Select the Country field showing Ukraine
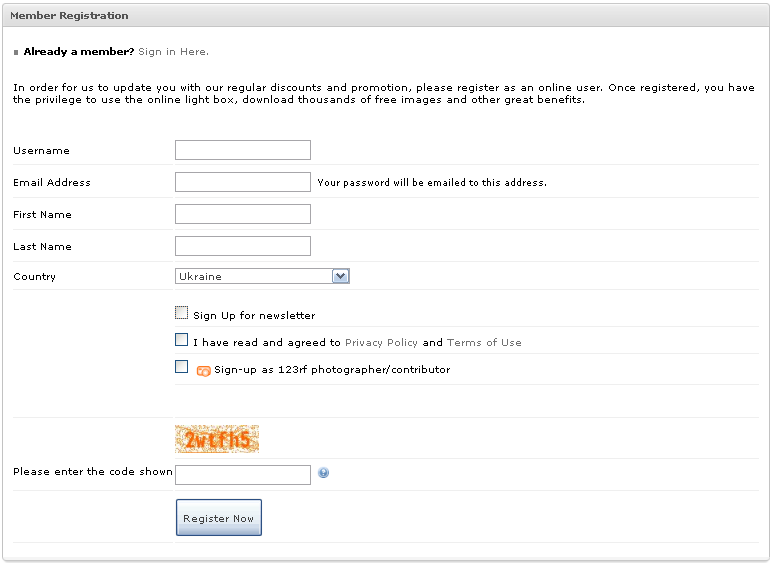This screenshot has width=774, height=564. (254, 276)
